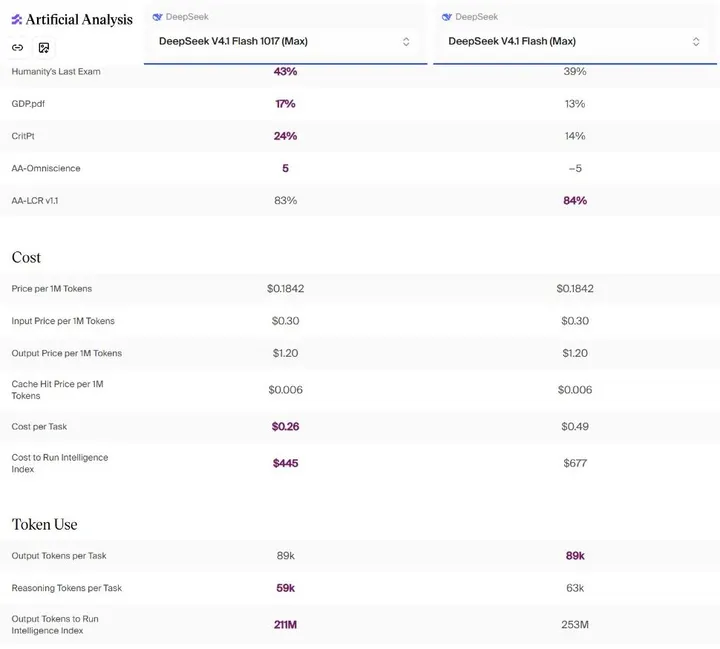Click the $677 cost value
This screenshot has width=720, height=649.
[575, 463]
